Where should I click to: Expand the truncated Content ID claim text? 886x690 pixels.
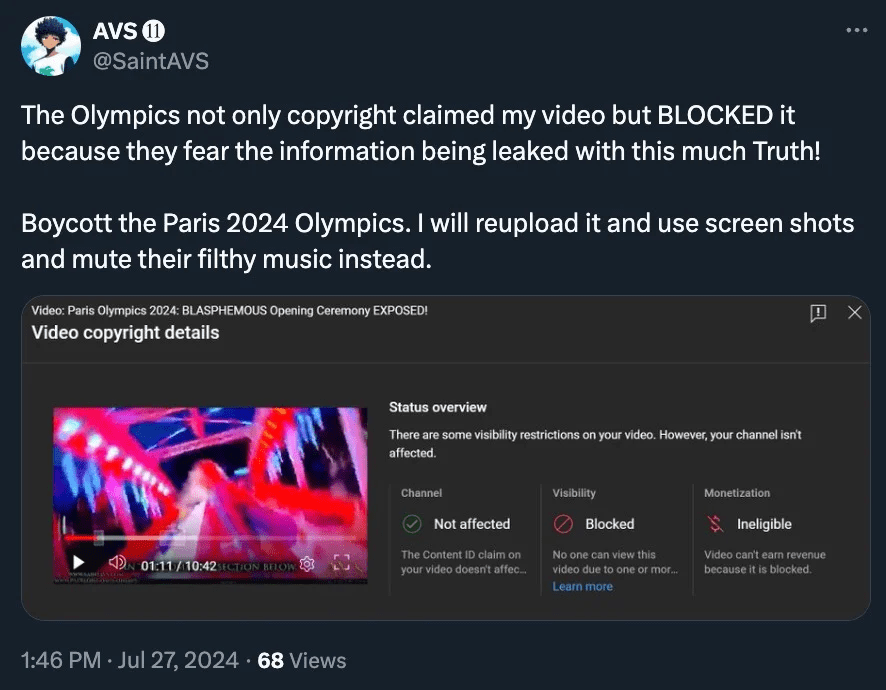coord(463,562)
